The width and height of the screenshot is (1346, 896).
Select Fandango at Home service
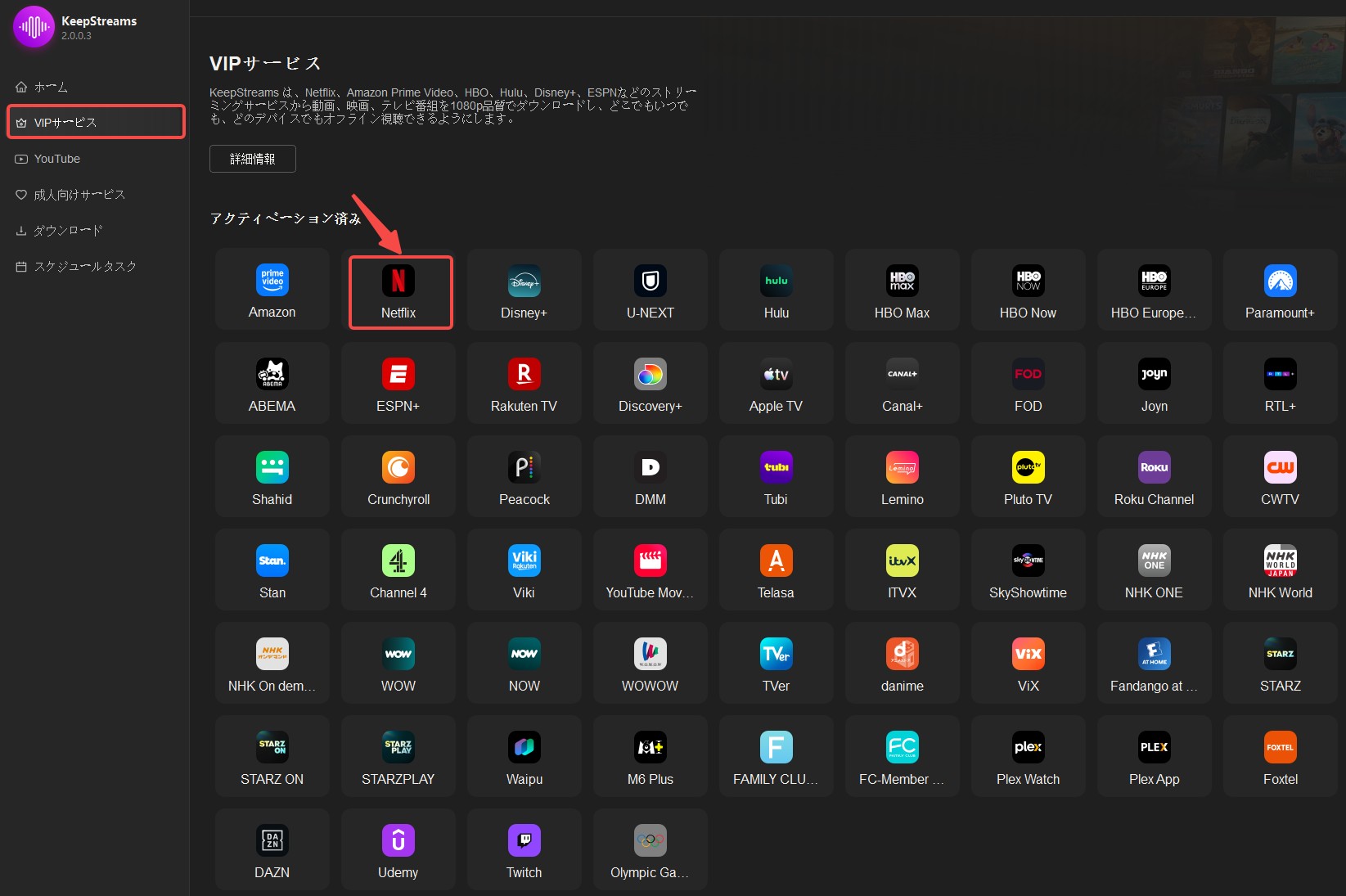pos(1155,663)
